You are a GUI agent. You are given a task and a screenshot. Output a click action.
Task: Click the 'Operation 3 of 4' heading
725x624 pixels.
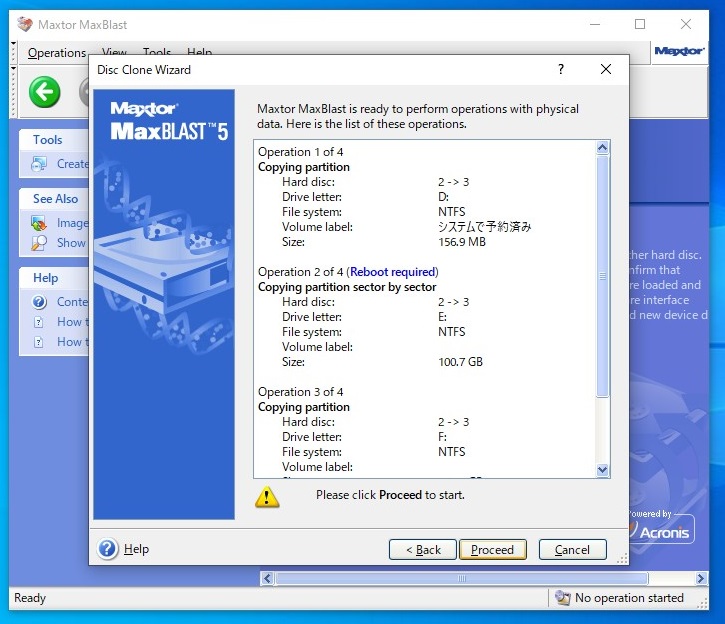(301, 392)
